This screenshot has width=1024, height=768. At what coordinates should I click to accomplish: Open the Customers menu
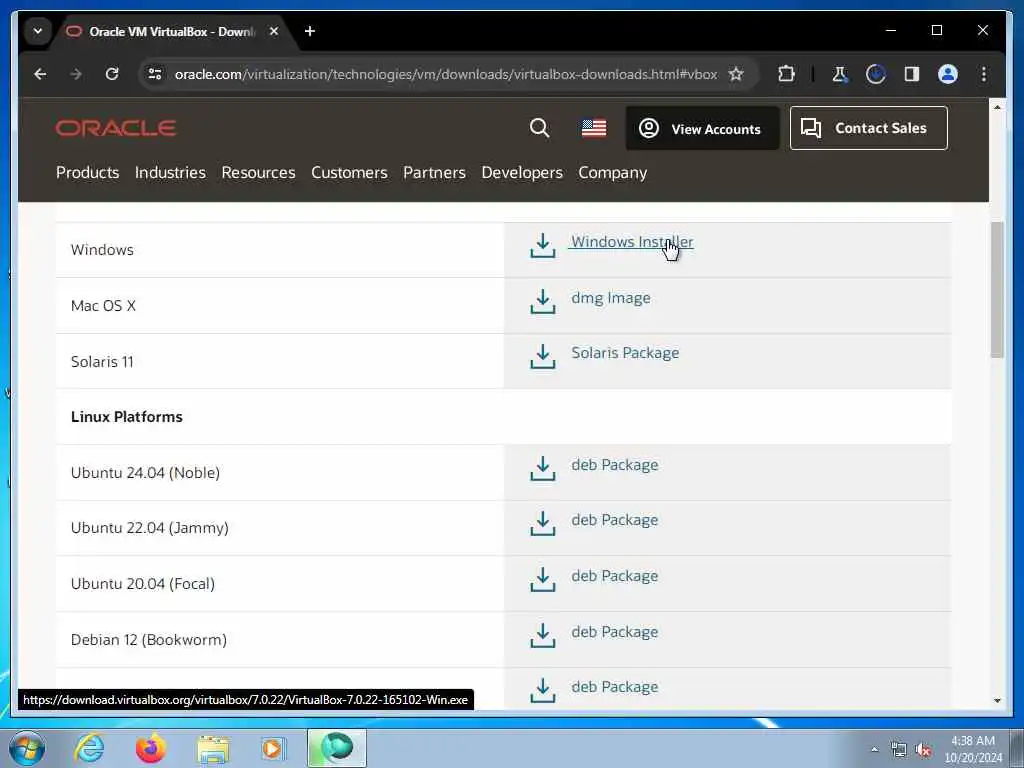tap(349, 172)
